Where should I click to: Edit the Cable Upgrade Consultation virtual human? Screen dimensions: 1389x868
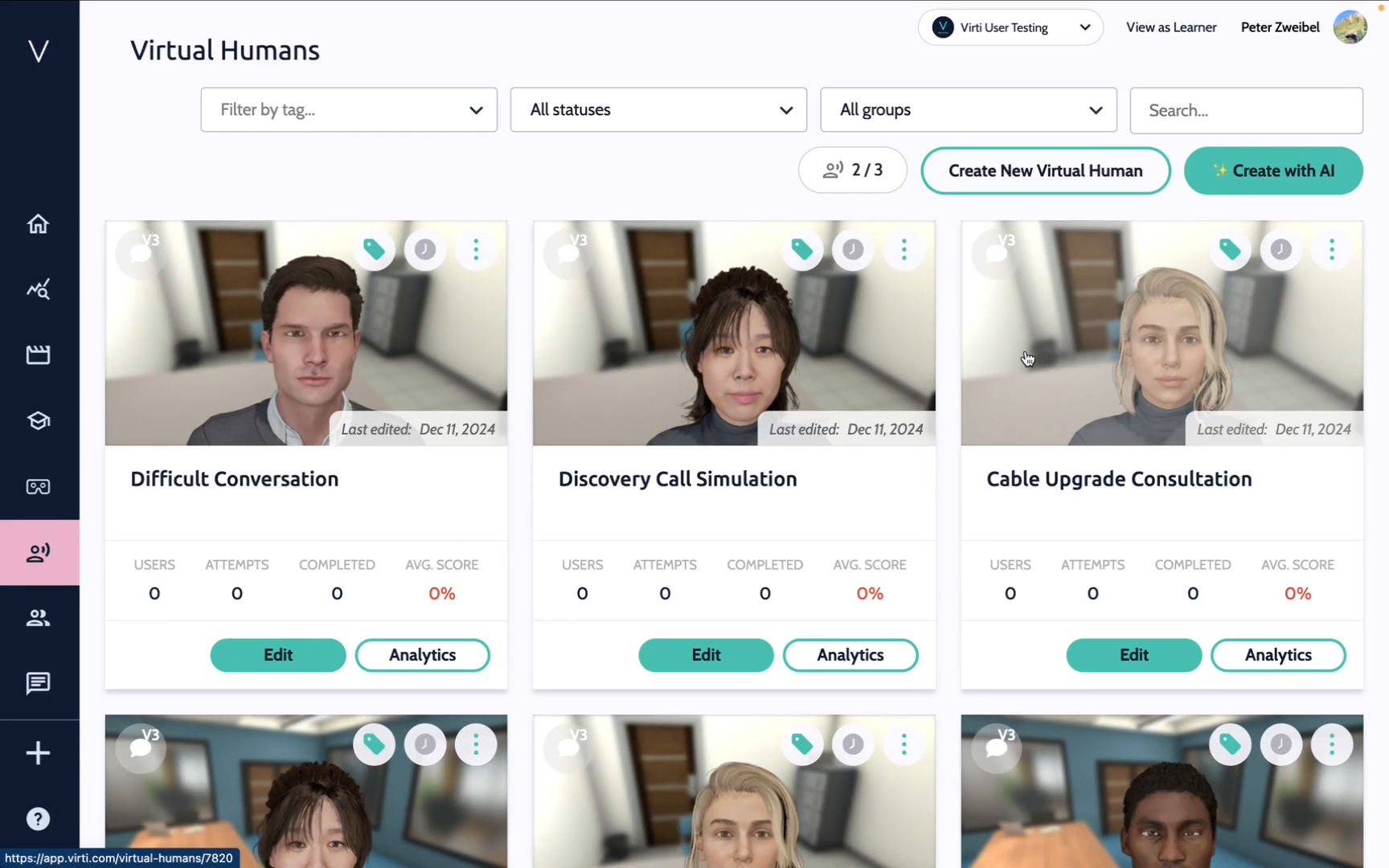tap(1134, 655)
